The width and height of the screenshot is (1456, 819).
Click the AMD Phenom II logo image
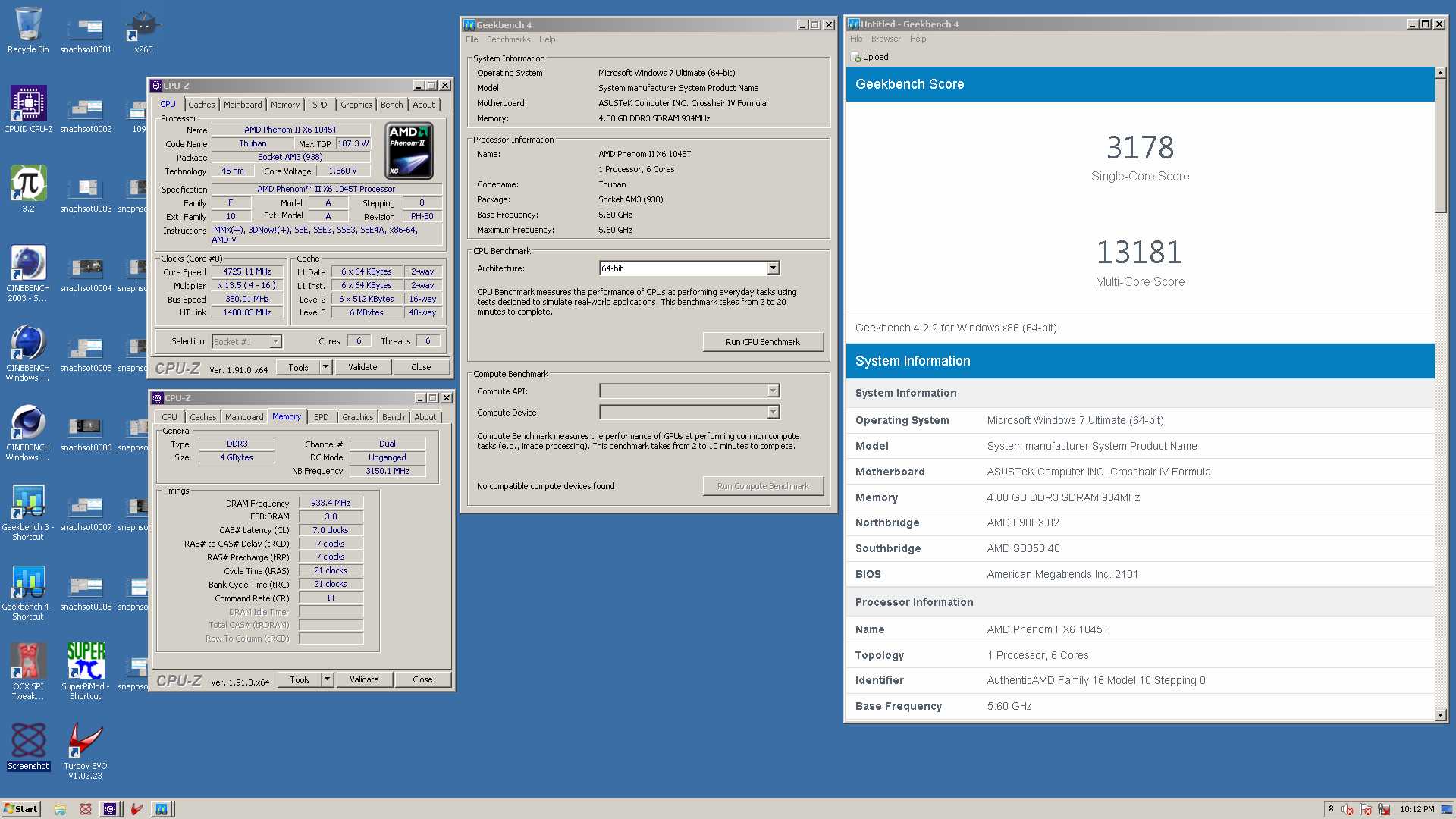tap(409, 150)
